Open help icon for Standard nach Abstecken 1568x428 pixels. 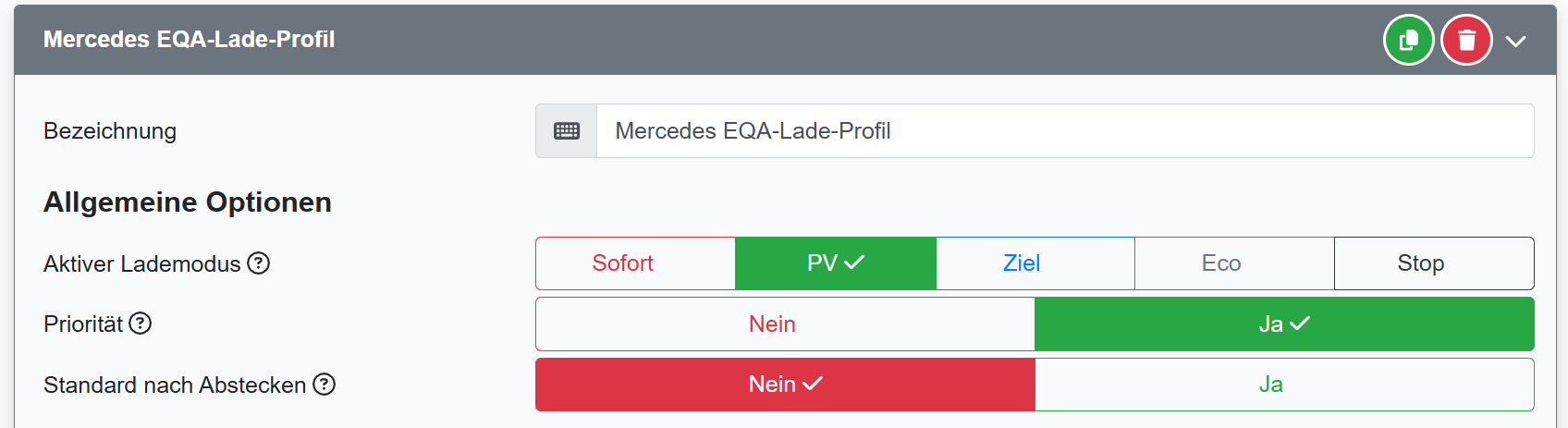(324, 385)
